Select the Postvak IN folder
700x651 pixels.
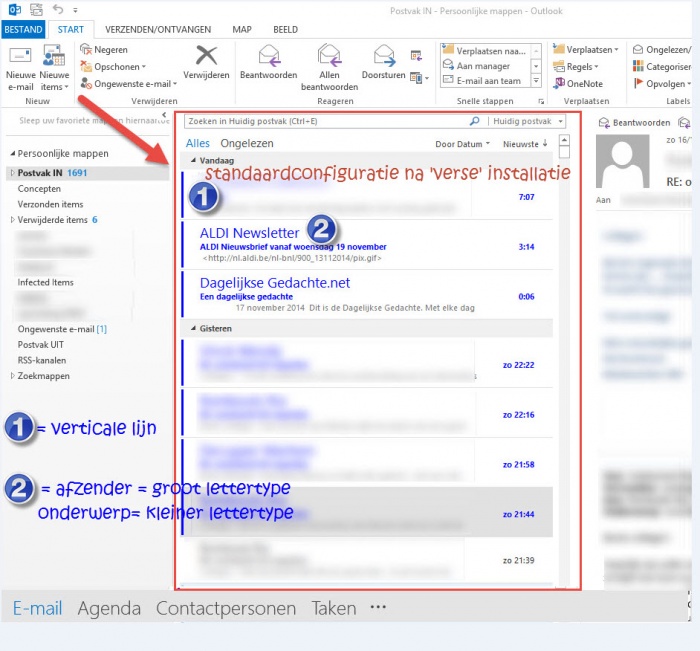87,173
